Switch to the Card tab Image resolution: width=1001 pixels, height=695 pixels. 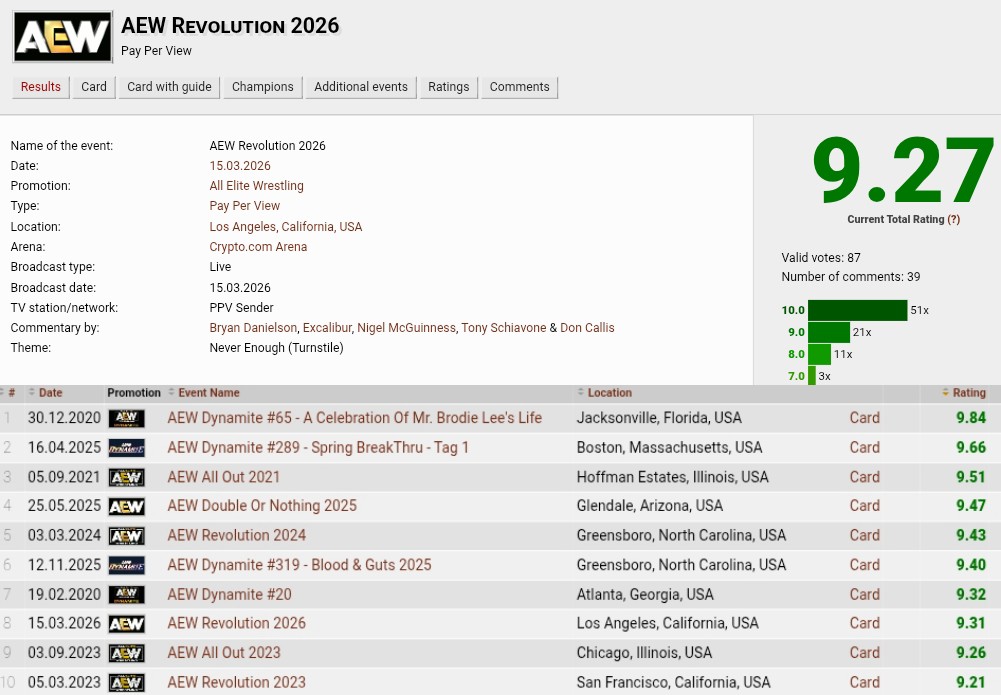pos(94,87)
